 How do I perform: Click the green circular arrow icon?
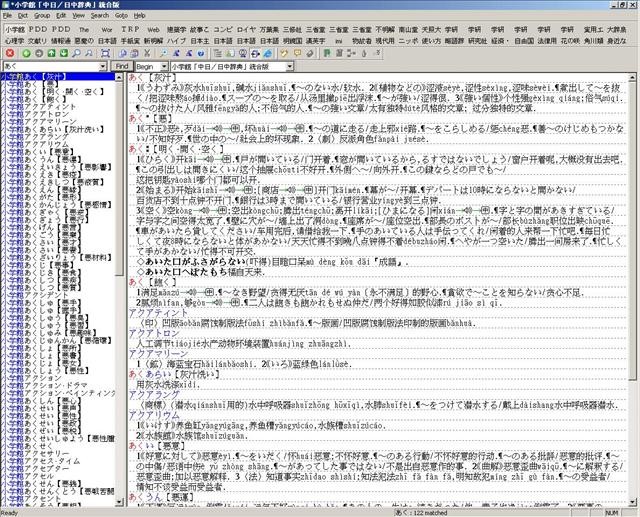click(x=27, y=53)
